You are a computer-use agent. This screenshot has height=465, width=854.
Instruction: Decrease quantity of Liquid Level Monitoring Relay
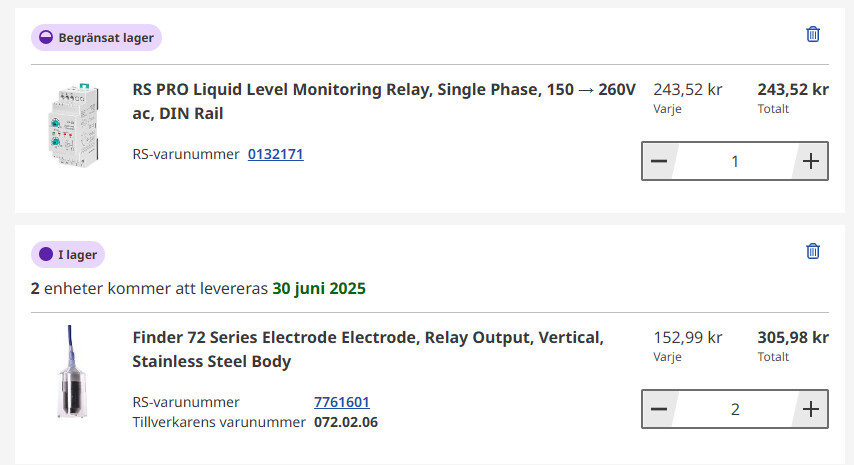click(x=659, y=161)
